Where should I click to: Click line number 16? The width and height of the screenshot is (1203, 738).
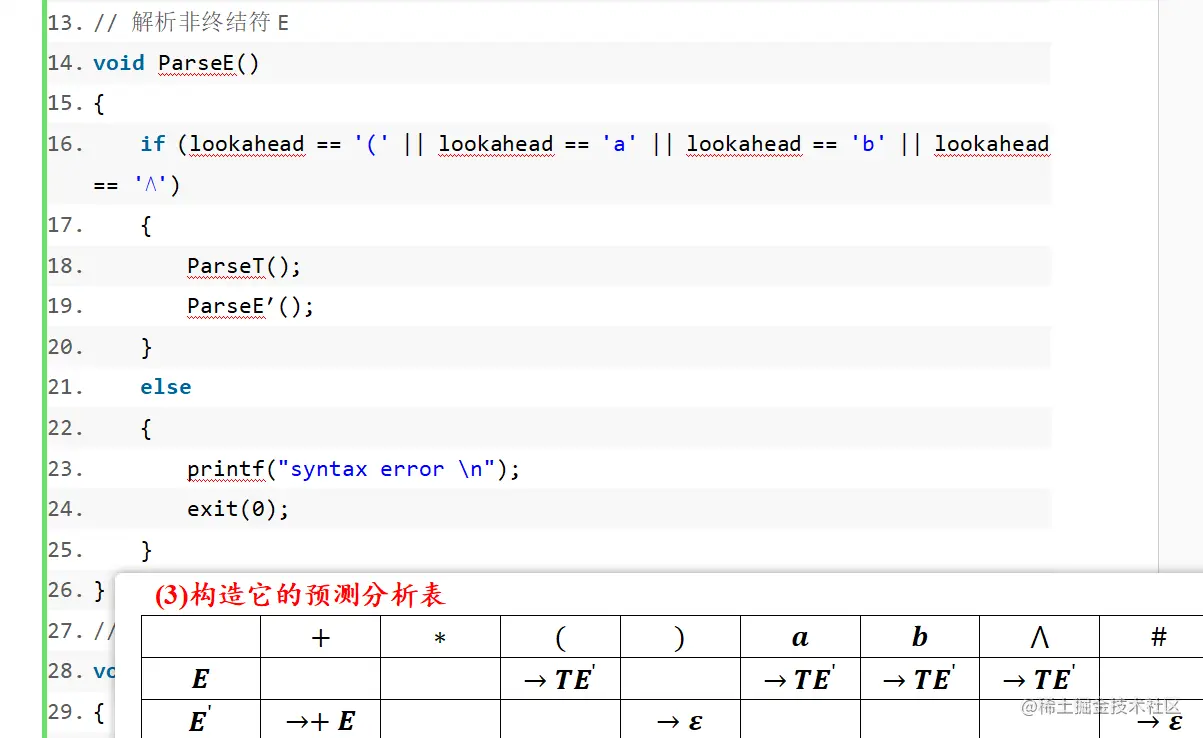(x=66, y=144)
